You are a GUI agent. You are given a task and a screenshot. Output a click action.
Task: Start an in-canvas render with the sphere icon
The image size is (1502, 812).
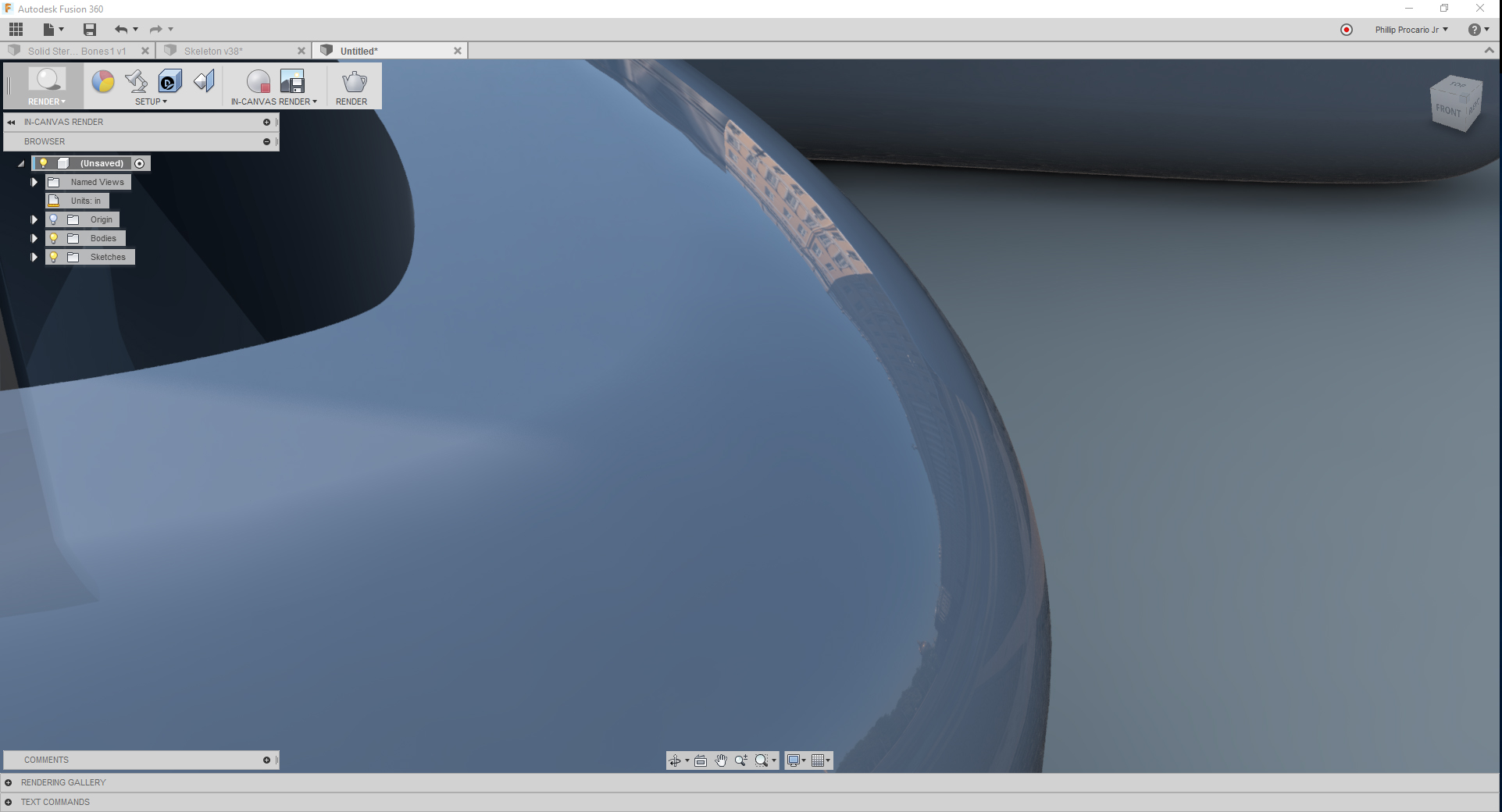point(258,81)
